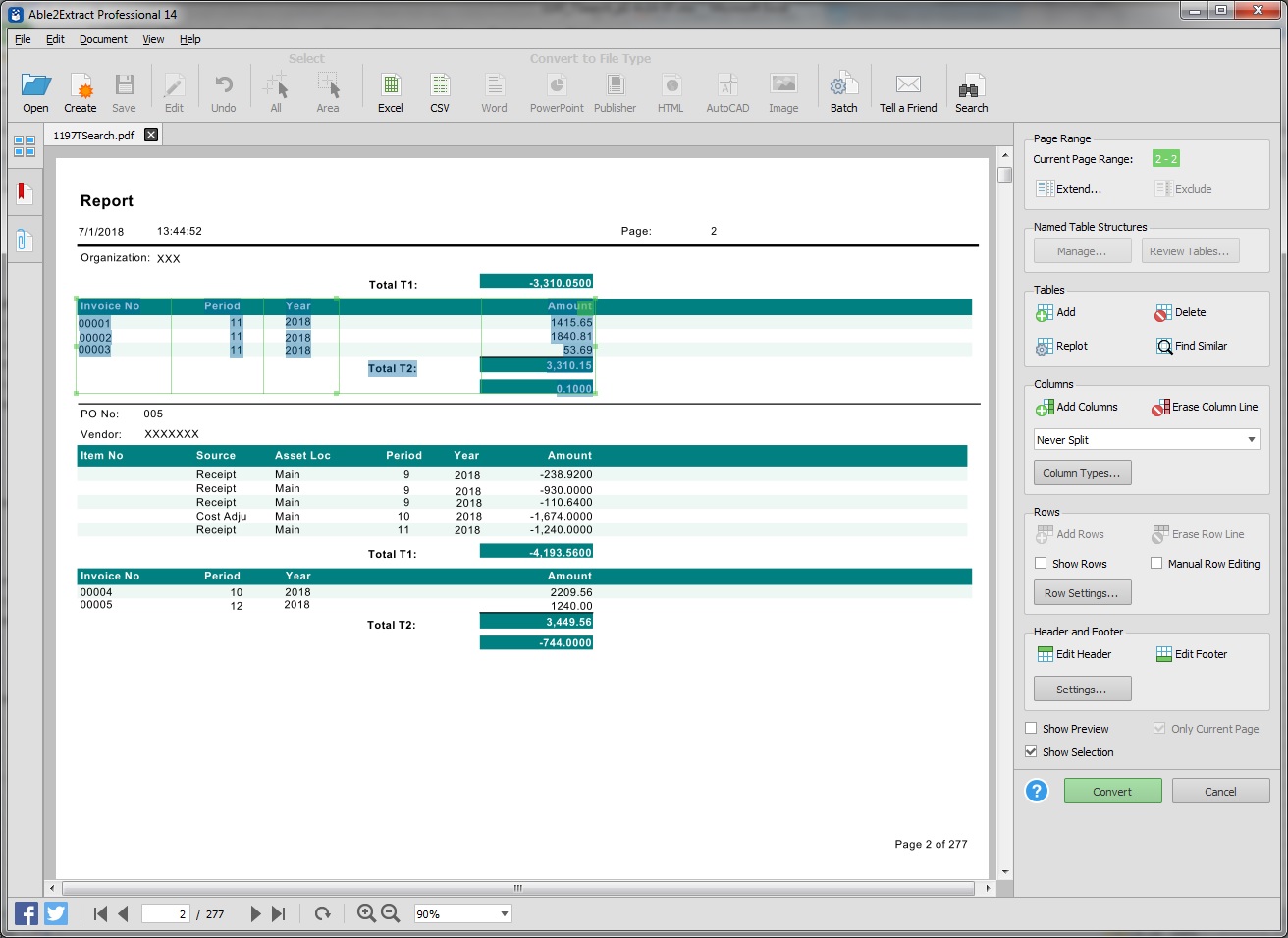Check the Show Preview box
Image resolution: width=1288 pixels, height=938 pixels.
(1031, 728)
